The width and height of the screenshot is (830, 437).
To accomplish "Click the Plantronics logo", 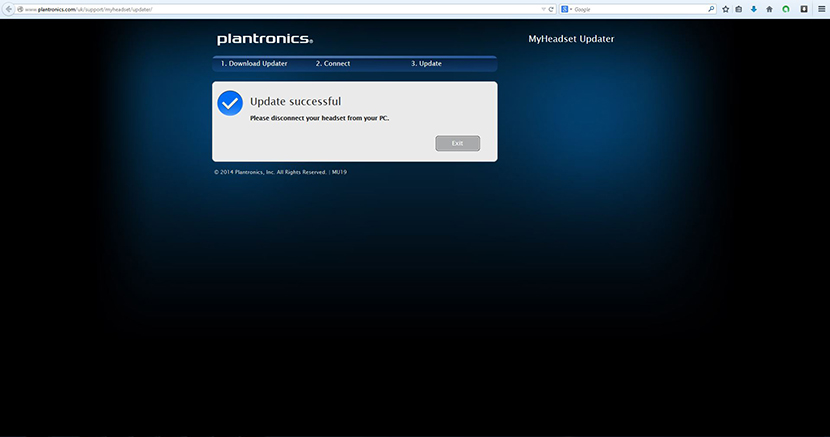I will point(265,39).
